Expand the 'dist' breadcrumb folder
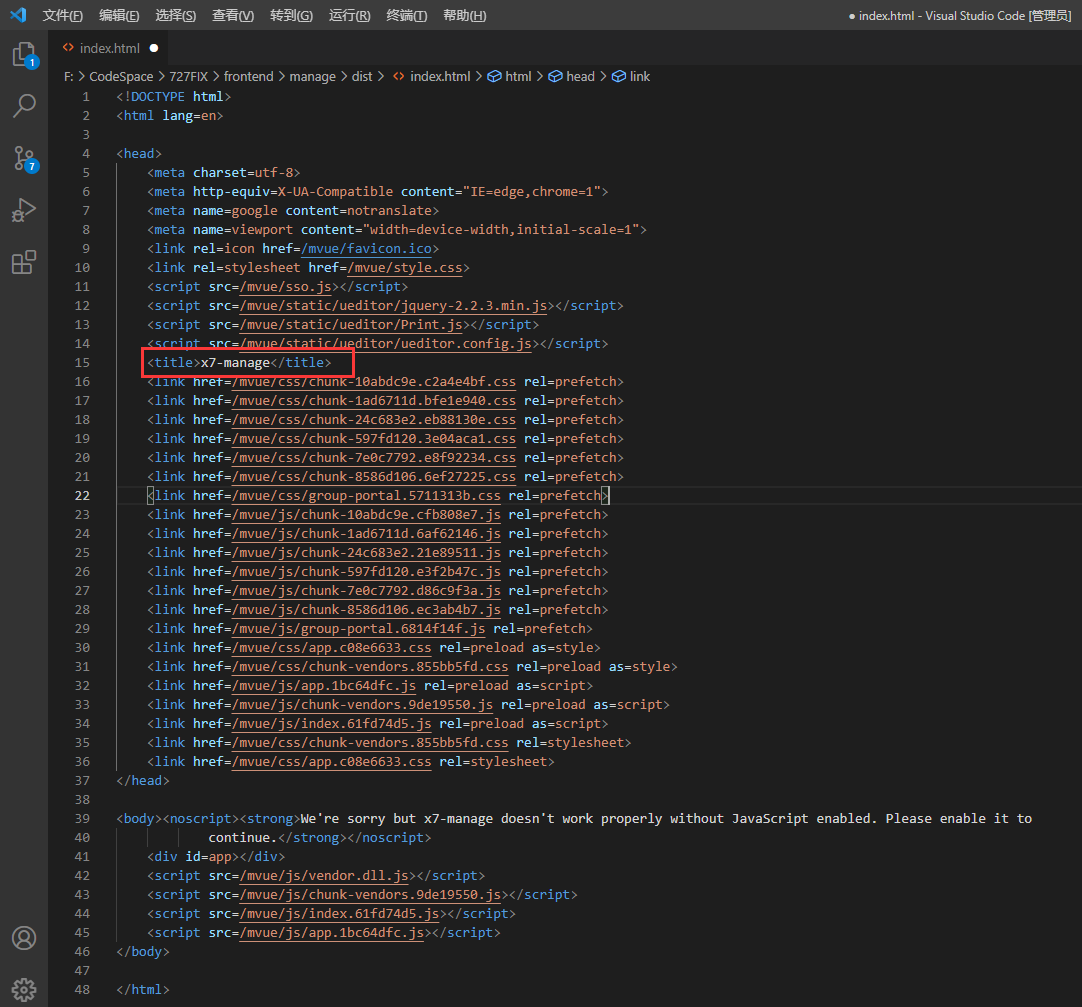Screen dimensions: 1082x1007 (x=362, y=76)
